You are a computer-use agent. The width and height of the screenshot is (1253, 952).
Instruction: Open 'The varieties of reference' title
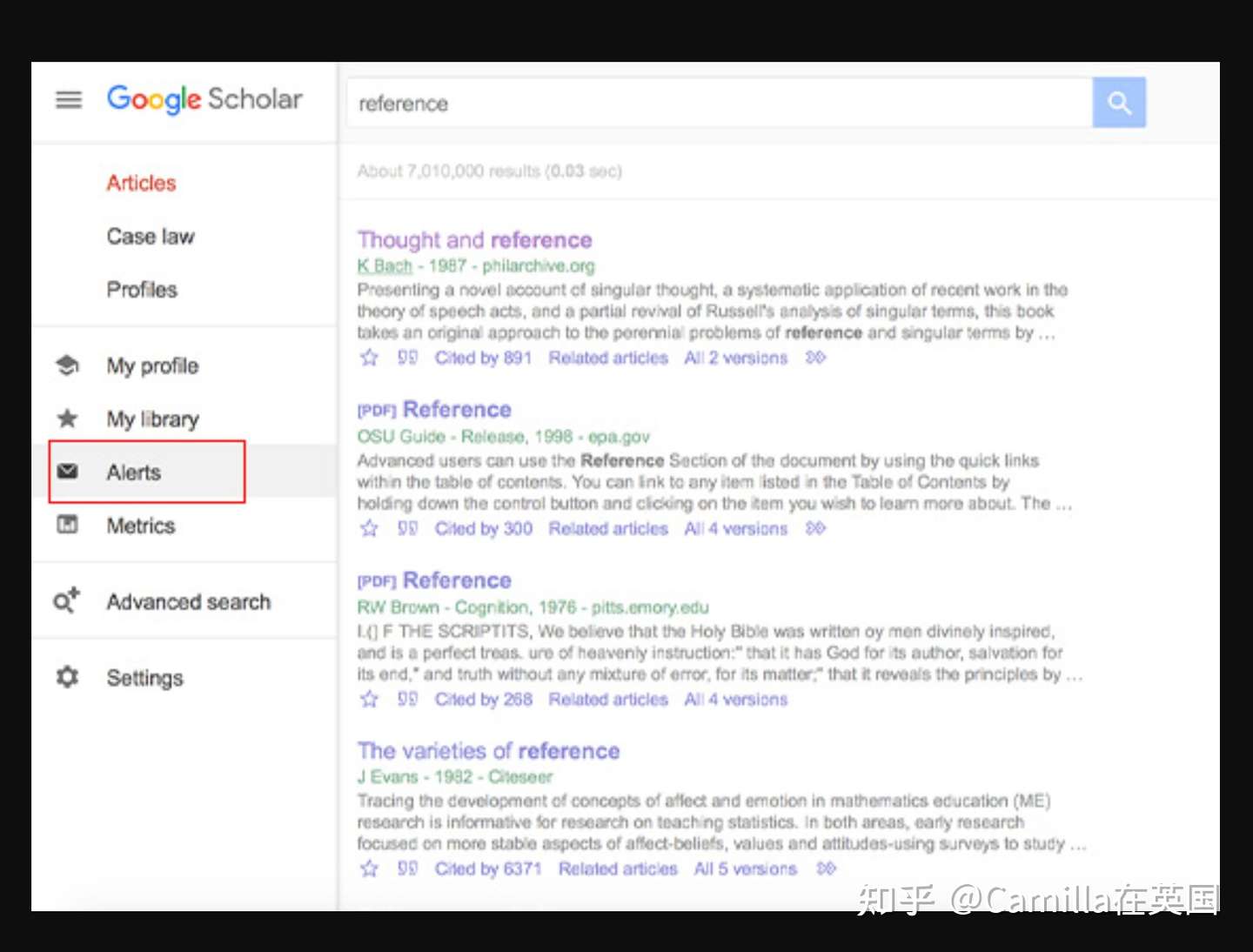(x=488, y=750)
